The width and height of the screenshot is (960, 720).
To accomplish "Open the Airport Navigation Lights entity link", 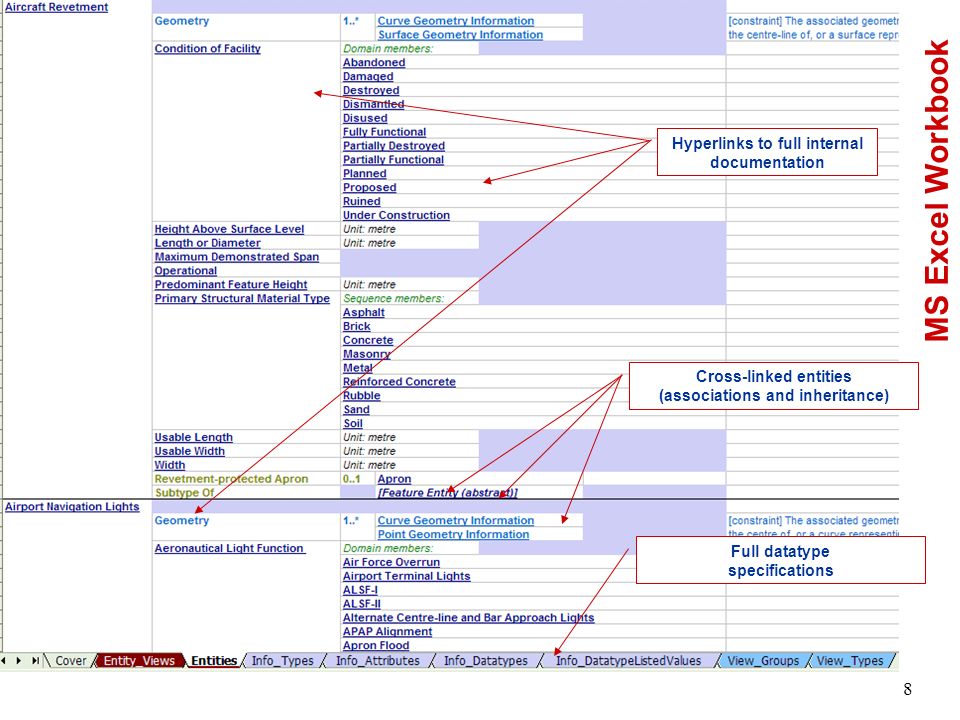I will [x=72, y=506].
